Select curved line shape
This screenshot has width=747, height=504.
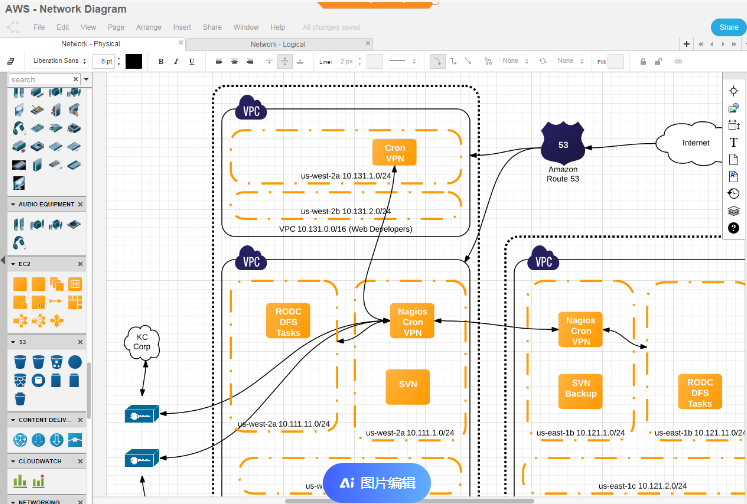point(437,61)
